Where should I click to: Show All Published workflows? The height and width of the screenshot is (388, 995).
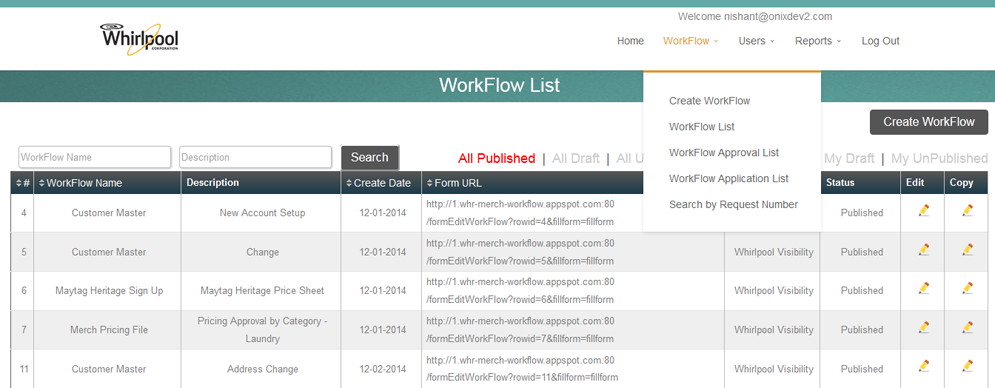point(497,158)
